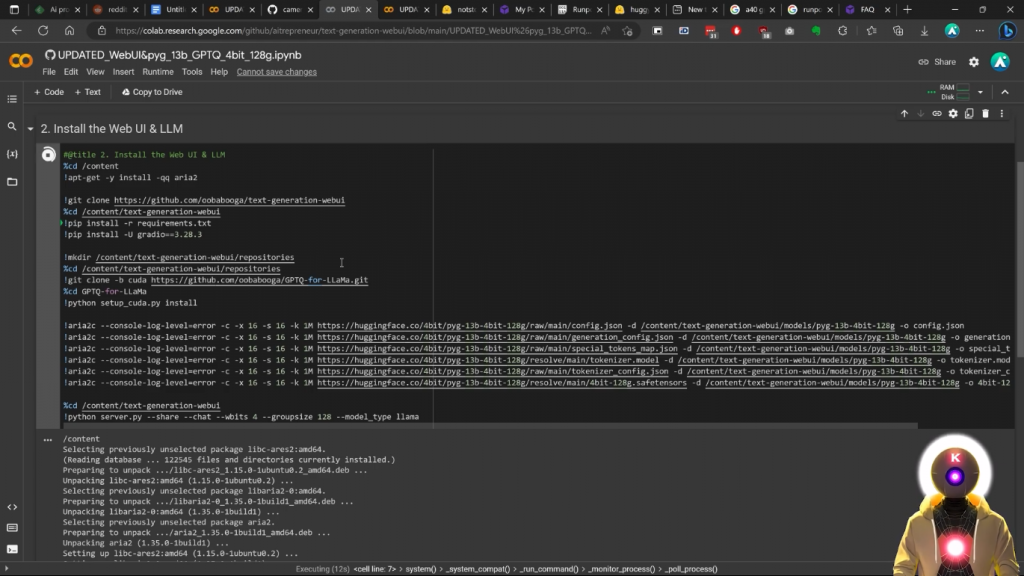Open the notebook settings gear
The height and width of the screenshot is (576, 1024).
tap(974, 62)
